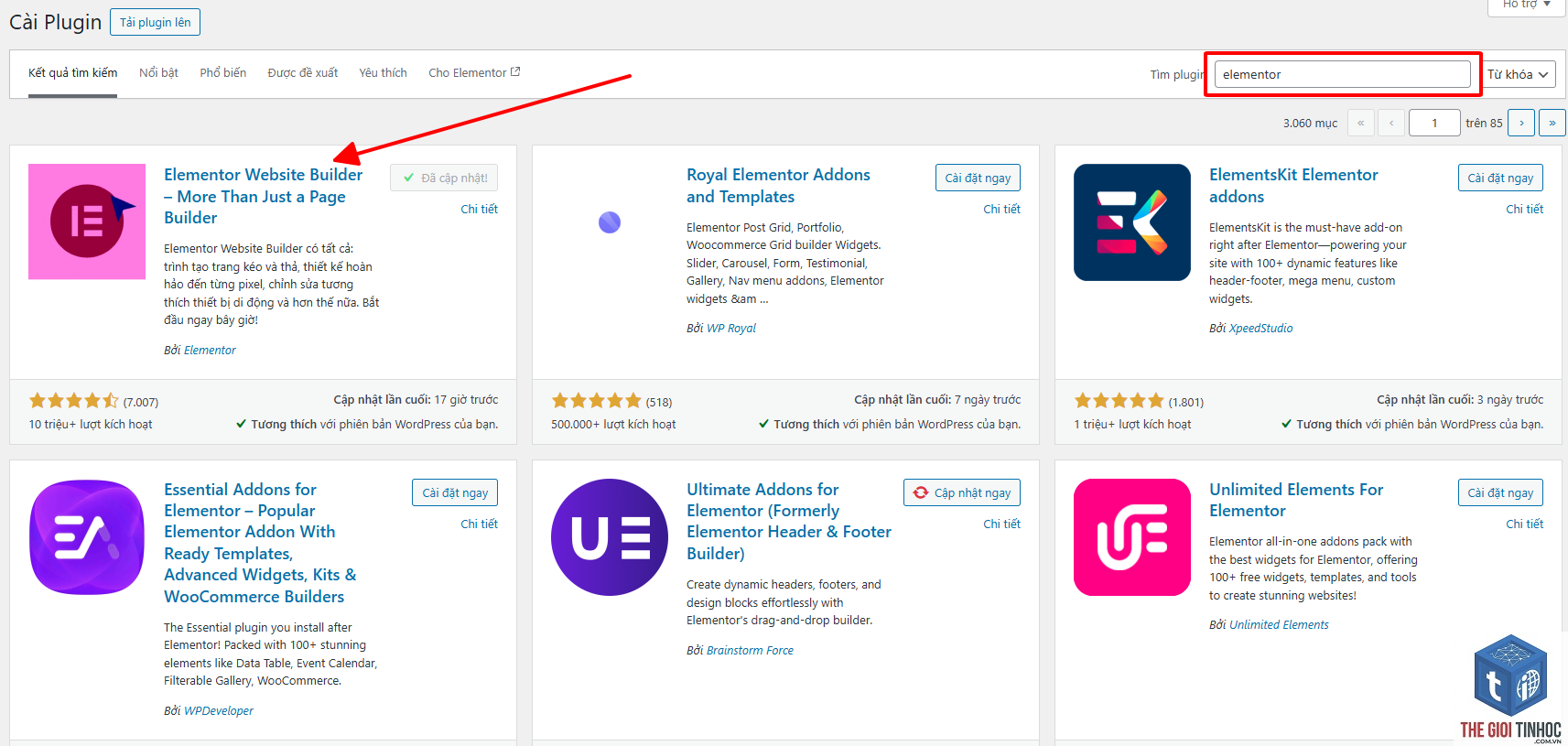Jump to the last results page

[1552, 123]
